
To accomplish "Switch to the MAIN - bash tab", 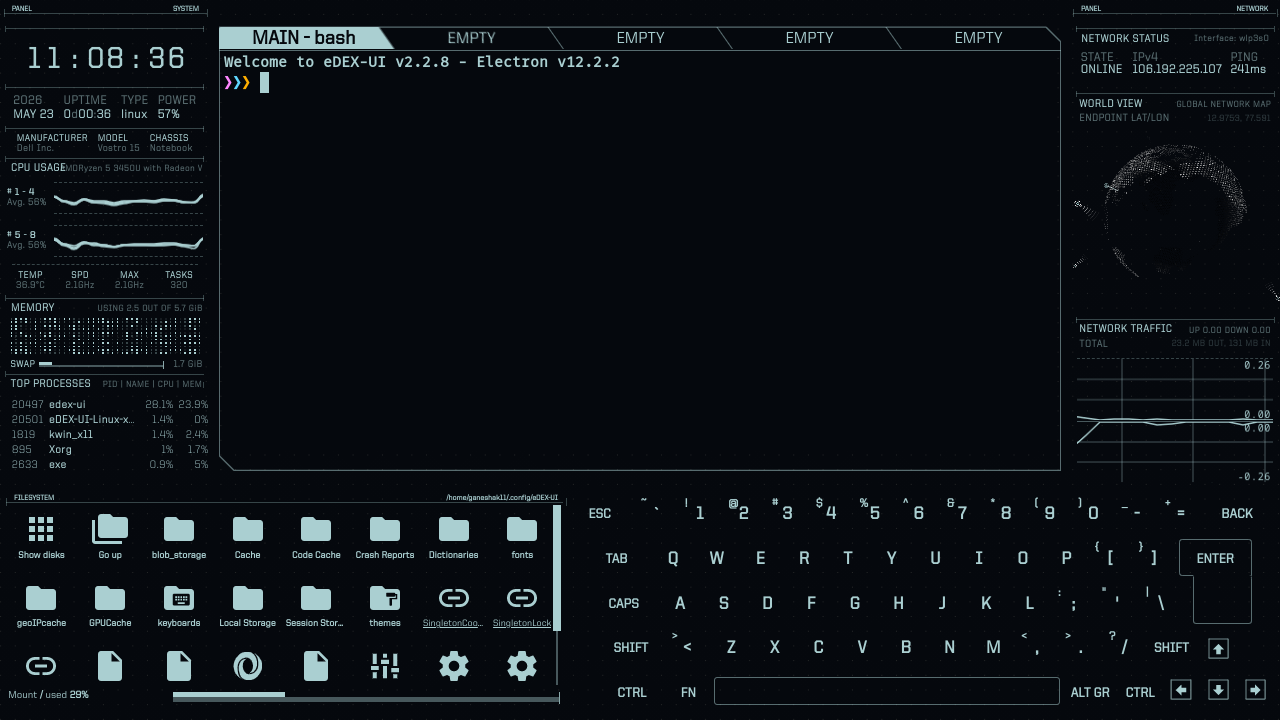I will tap(303, 38).
